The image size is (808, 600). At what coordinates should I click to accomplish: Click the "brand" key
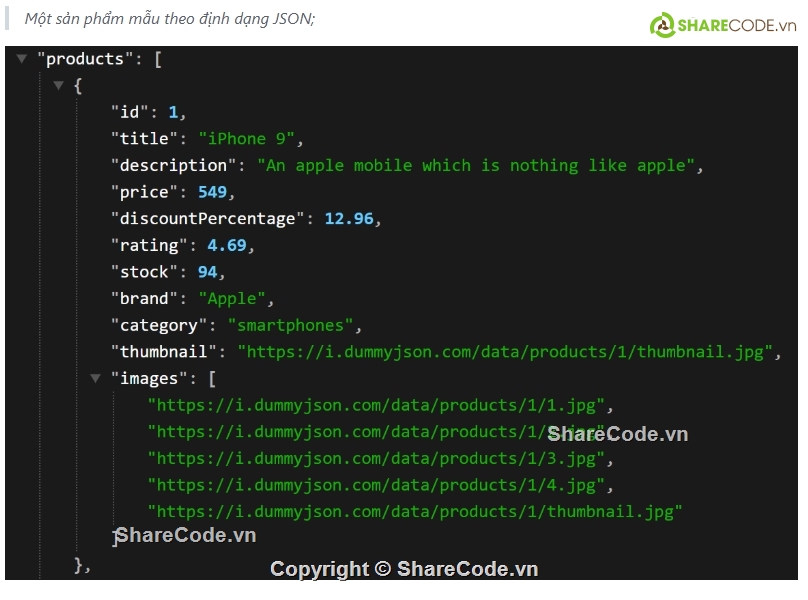point(144,299)
